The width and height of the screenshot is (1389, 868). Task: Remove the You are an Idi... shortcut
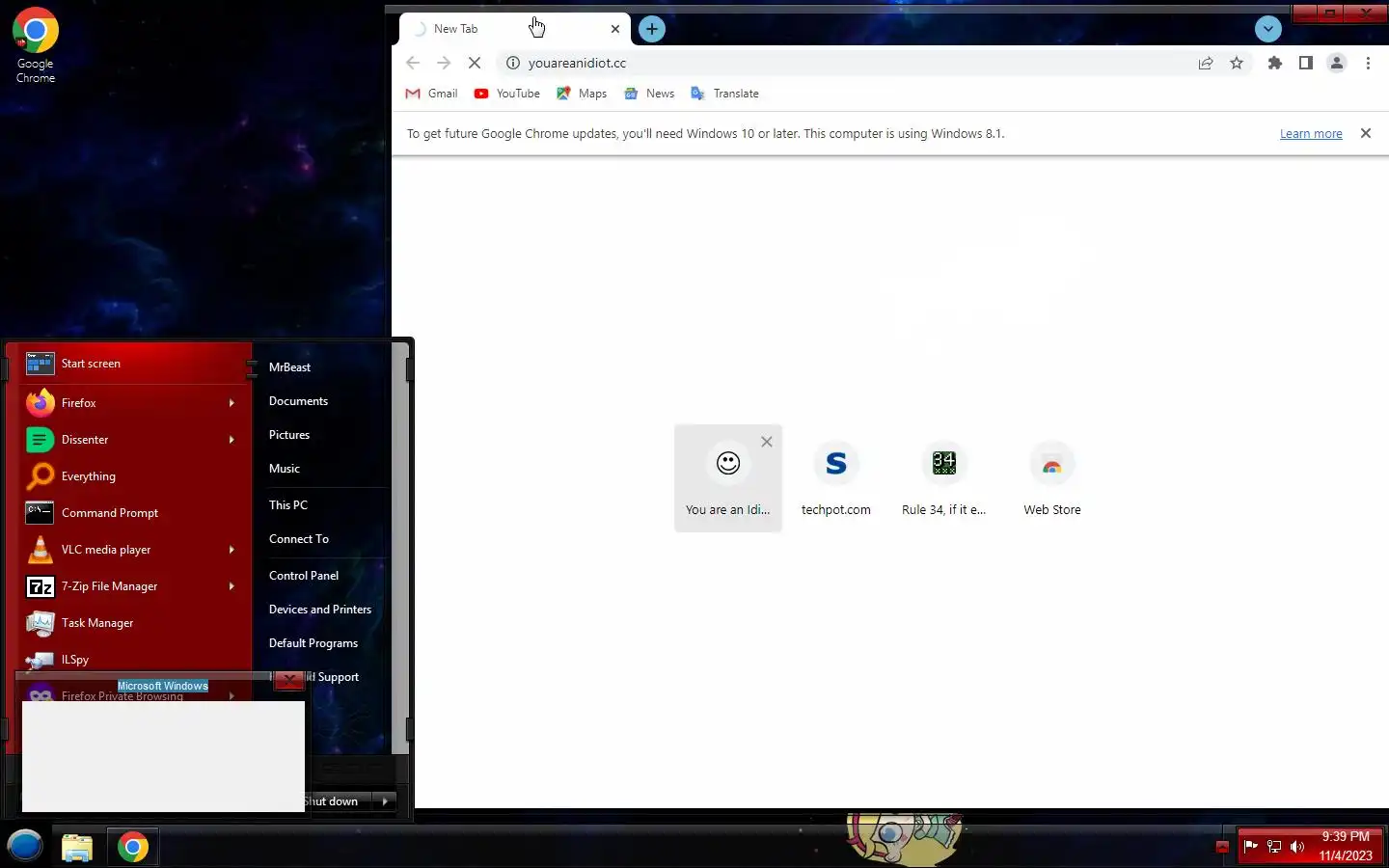[767, 442]
